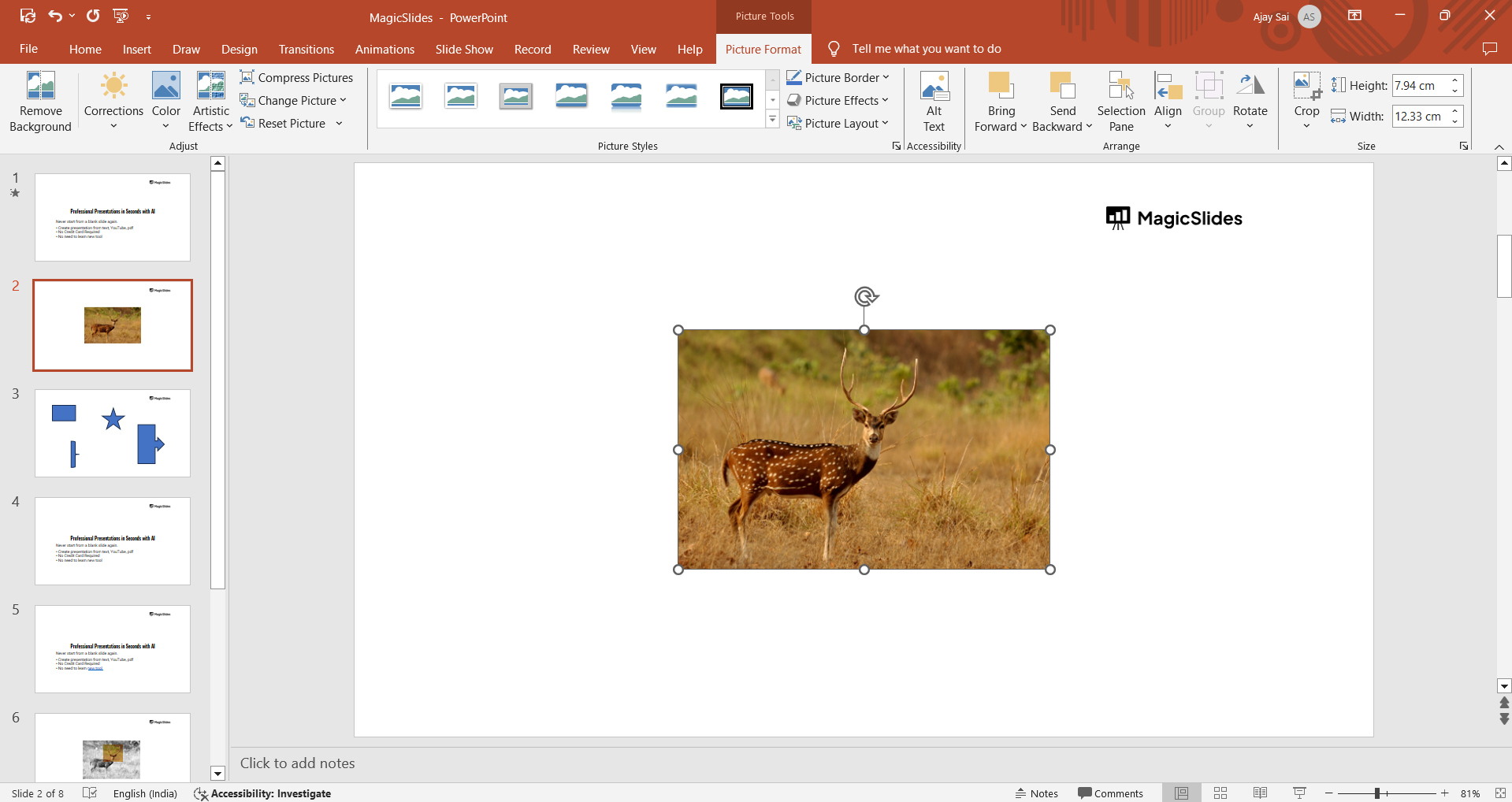The image size is (1512, 802).
Task: Click the picture rotation handle
Action: click(865, 296)
